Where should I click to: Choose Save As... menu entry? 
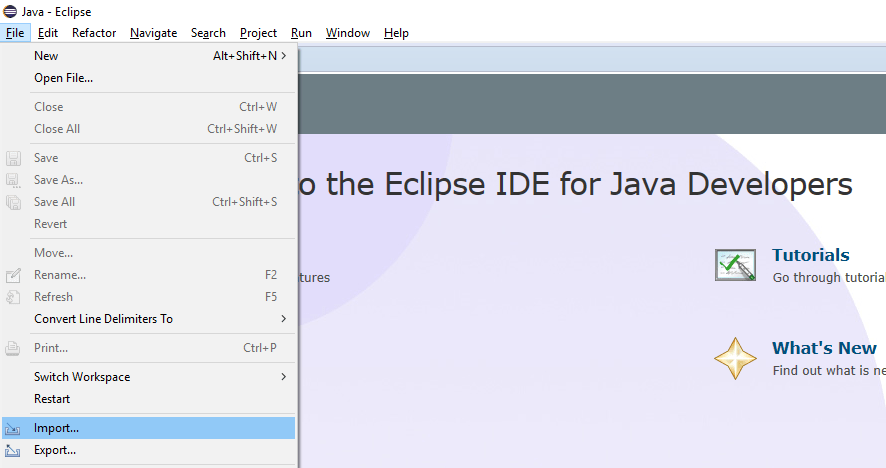tap(149, 180)
